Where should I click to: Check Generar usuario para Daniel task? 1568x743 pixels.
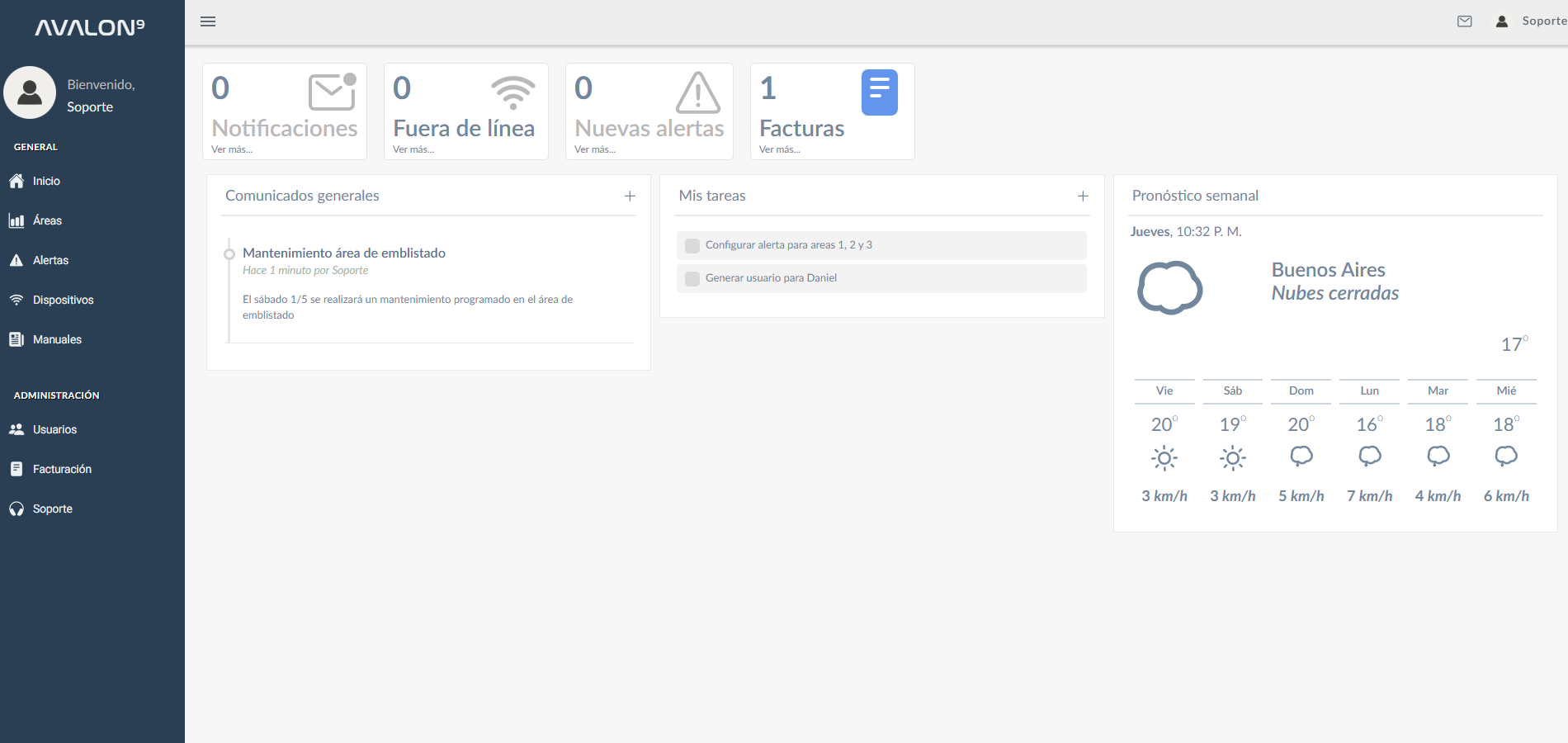[x=692, y=278]
